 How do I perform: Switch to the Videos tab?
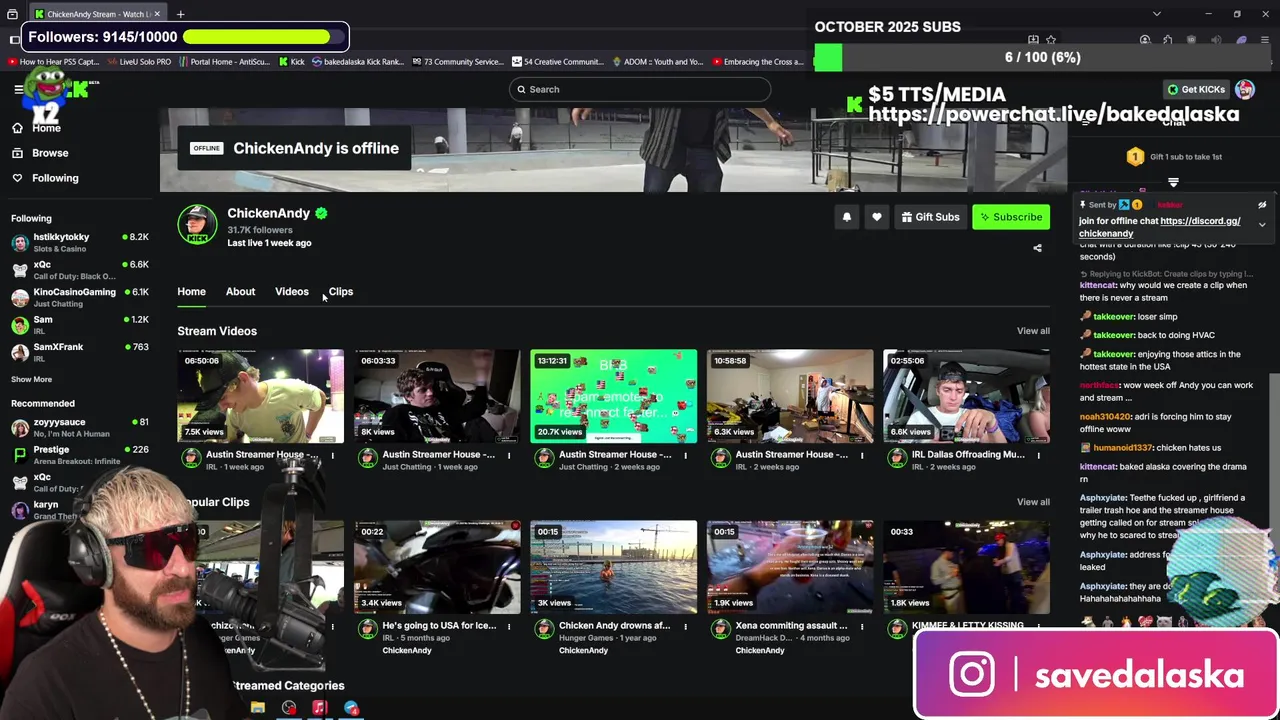[292, 291]
